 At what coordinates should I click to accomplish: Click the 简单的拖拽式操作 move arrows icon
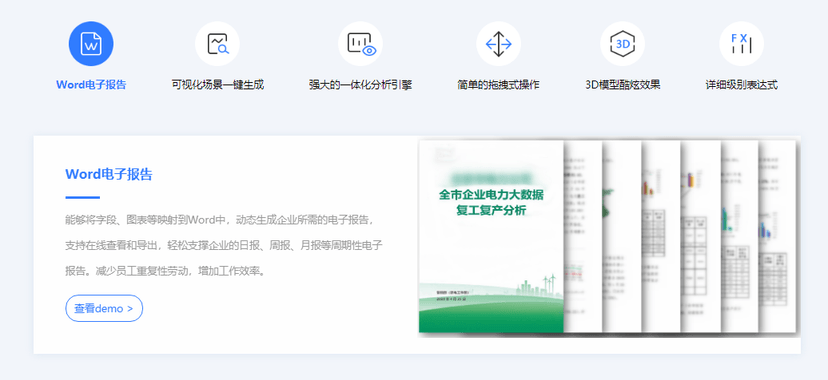498,44
